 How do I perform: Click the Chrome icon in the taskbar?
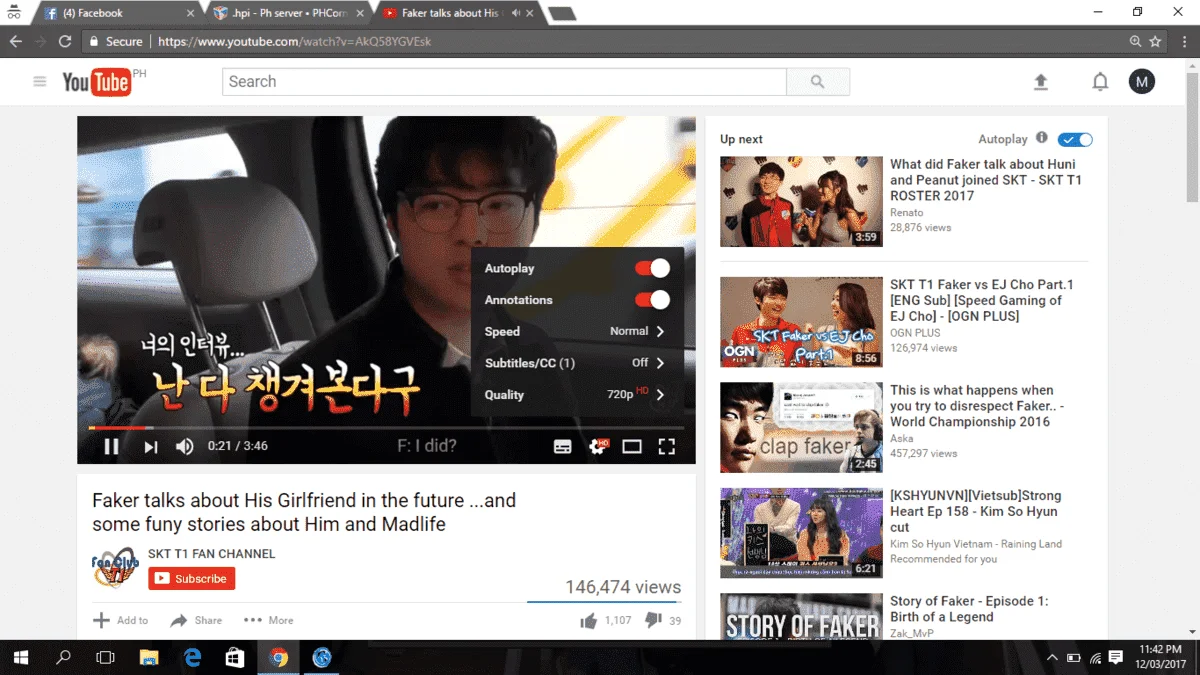[x=279, y=657]
